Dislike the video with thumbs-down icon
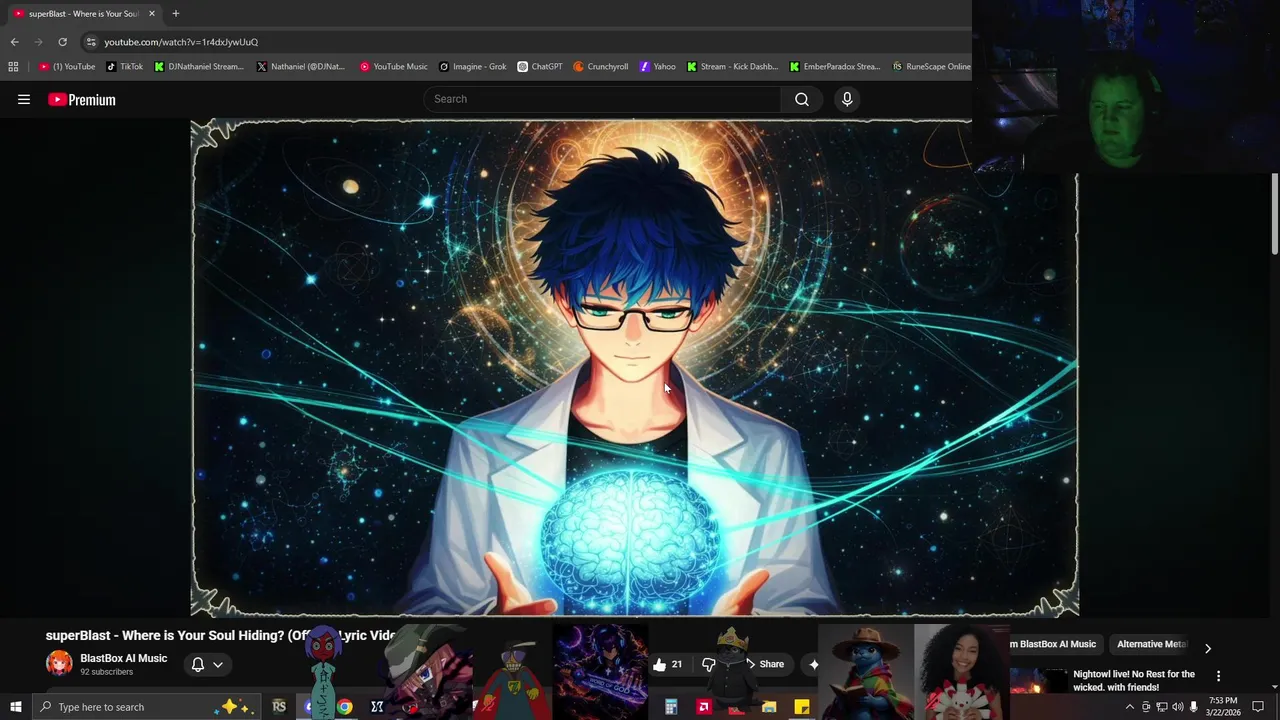The height and width of the screenshot is (720, 1280). (709, 664)
